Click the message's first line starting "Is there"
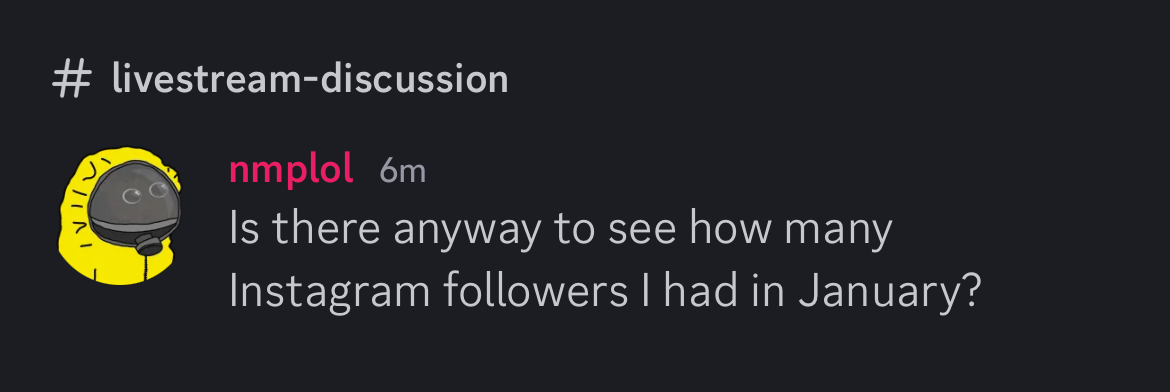Viewport: 1170px width, 392px height. (560, 228)
